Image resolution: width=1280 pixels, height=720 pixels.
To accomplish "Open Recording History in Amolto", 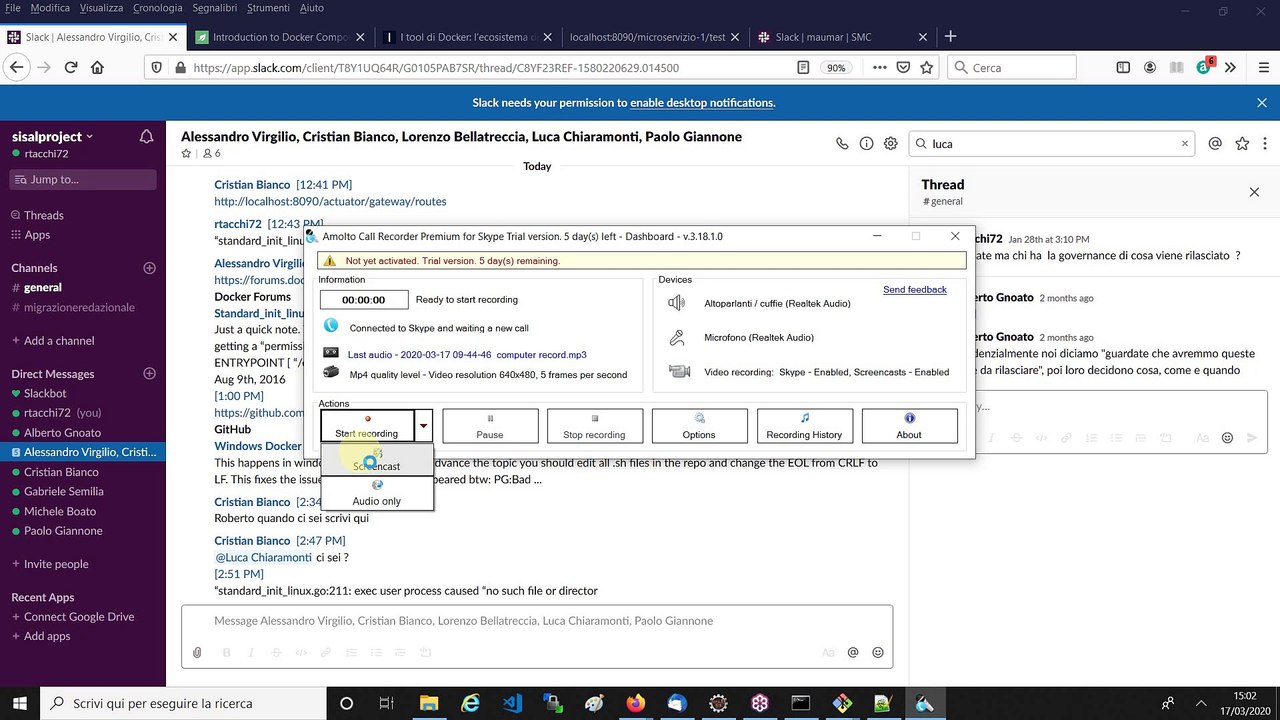I will [804, 426].
